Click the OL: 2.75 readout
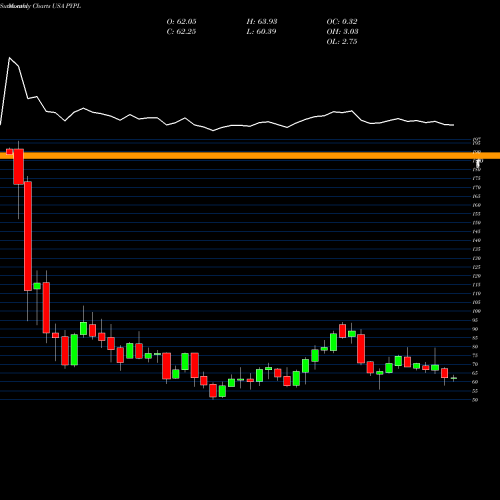Viewport: 500px width, 500px height. 342,42
